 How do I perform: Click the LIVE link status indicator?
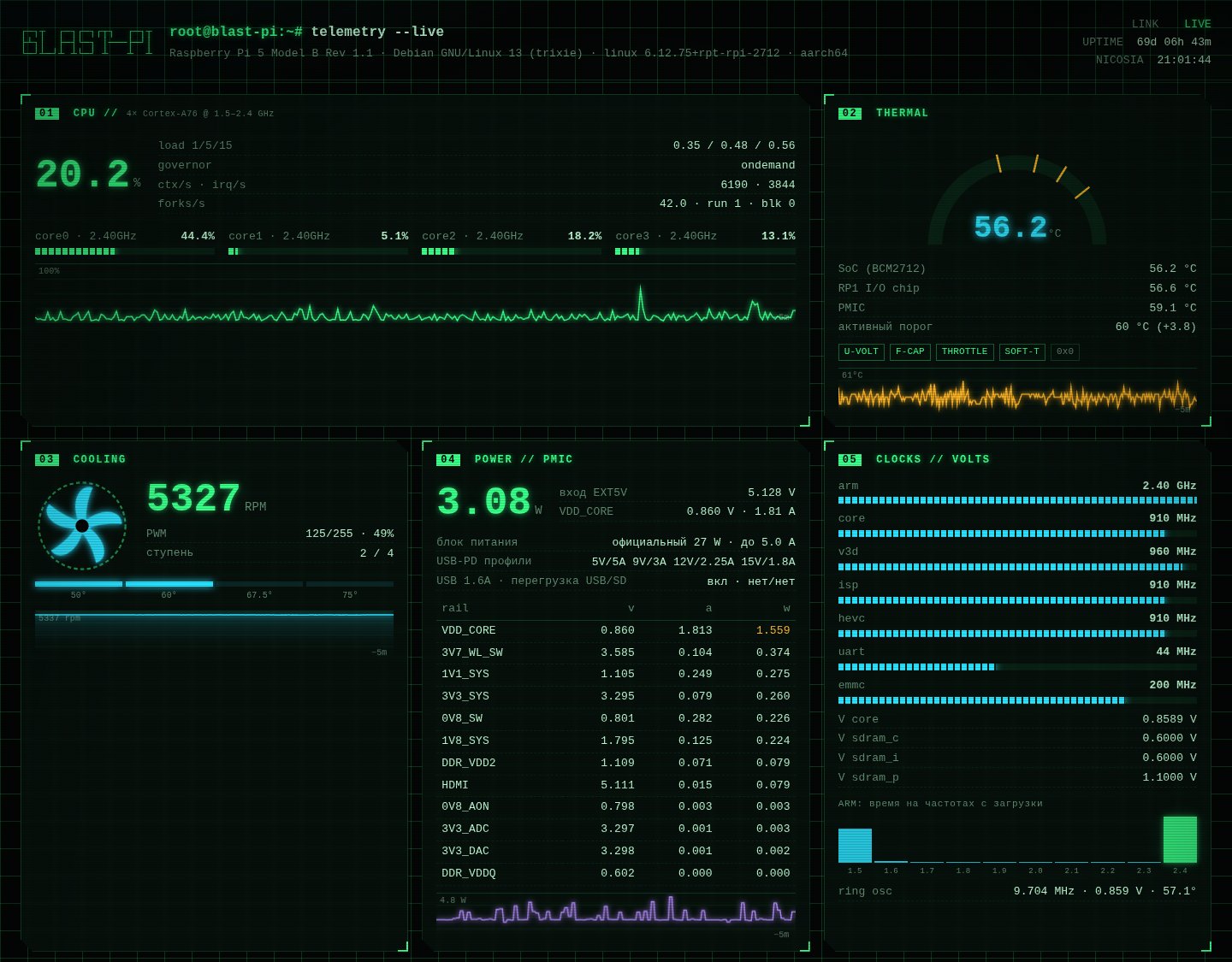(x=1198, y=24)
